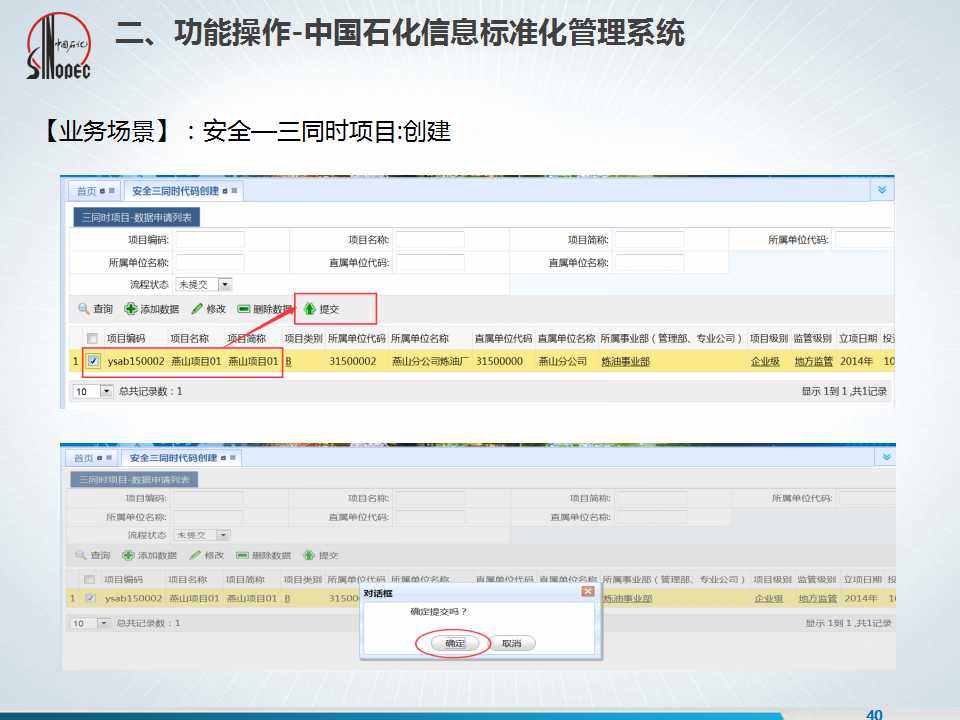Click the 删除数据 minus icon in the upper screenshot
This screenshot has width=960, height=720.
click(244, 309)
